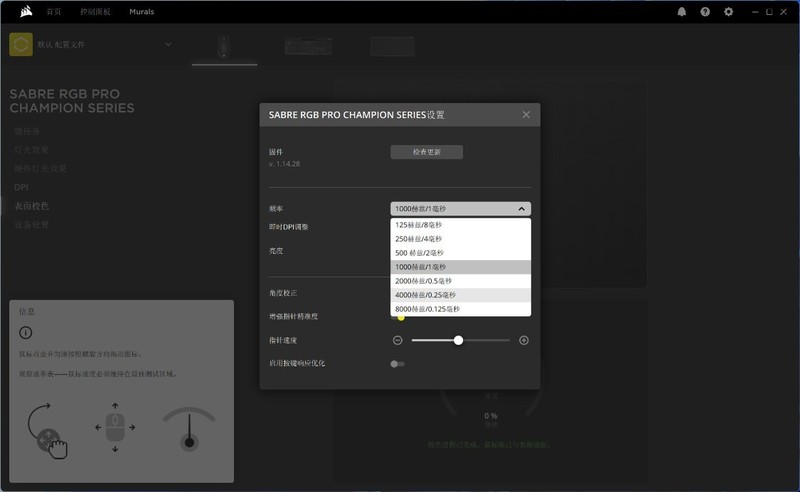Open the notifications bell
The image size is (800, 492).
pos(682,12)
